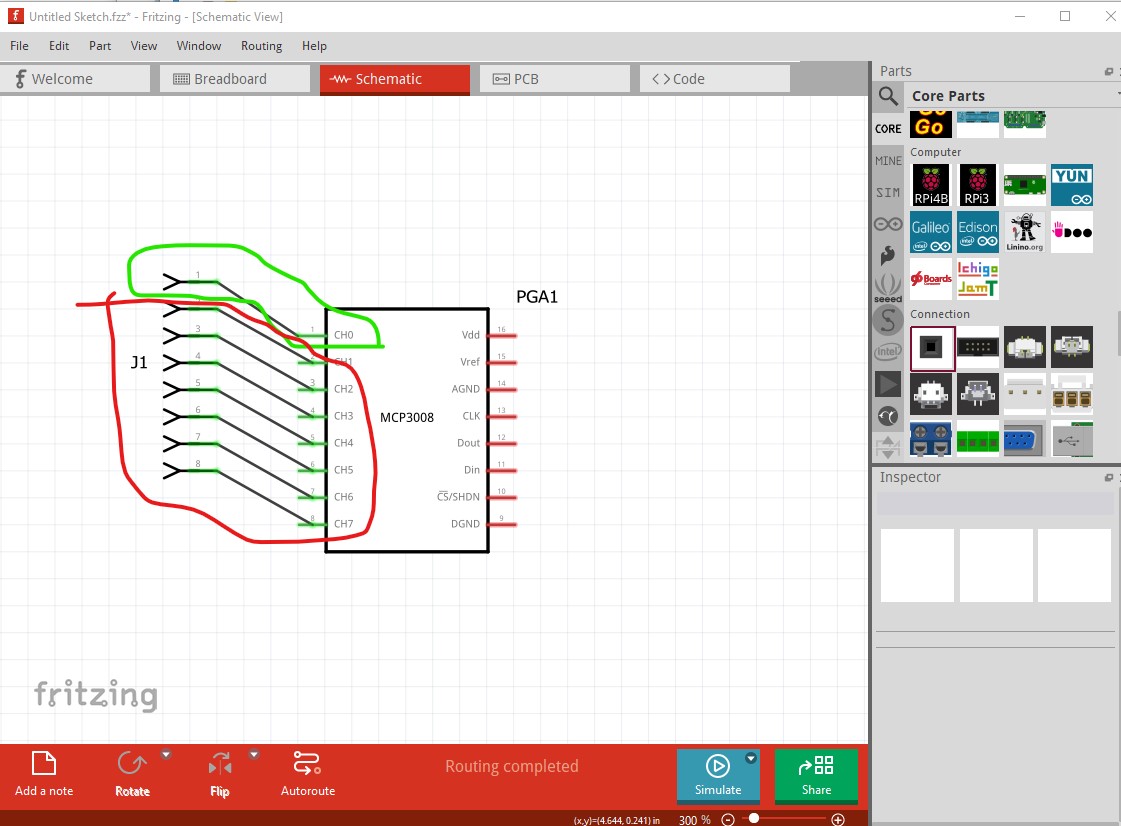Image resolution: width=1121 pixels, height=826 pixels.
Task: Select the blue D-sub connector part
Action: point(1024,439)
